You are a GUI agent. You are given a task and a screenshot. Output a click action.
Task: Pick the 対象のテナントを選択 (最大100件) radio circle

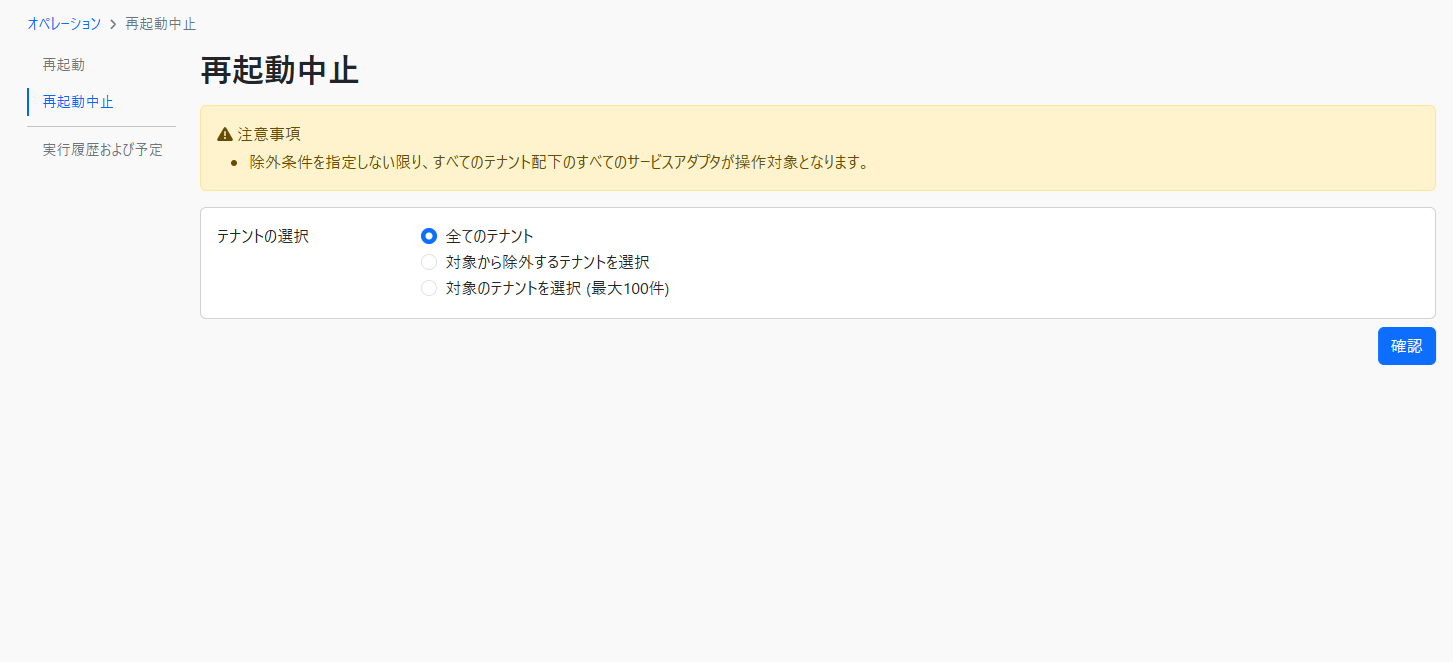(429, 288)
